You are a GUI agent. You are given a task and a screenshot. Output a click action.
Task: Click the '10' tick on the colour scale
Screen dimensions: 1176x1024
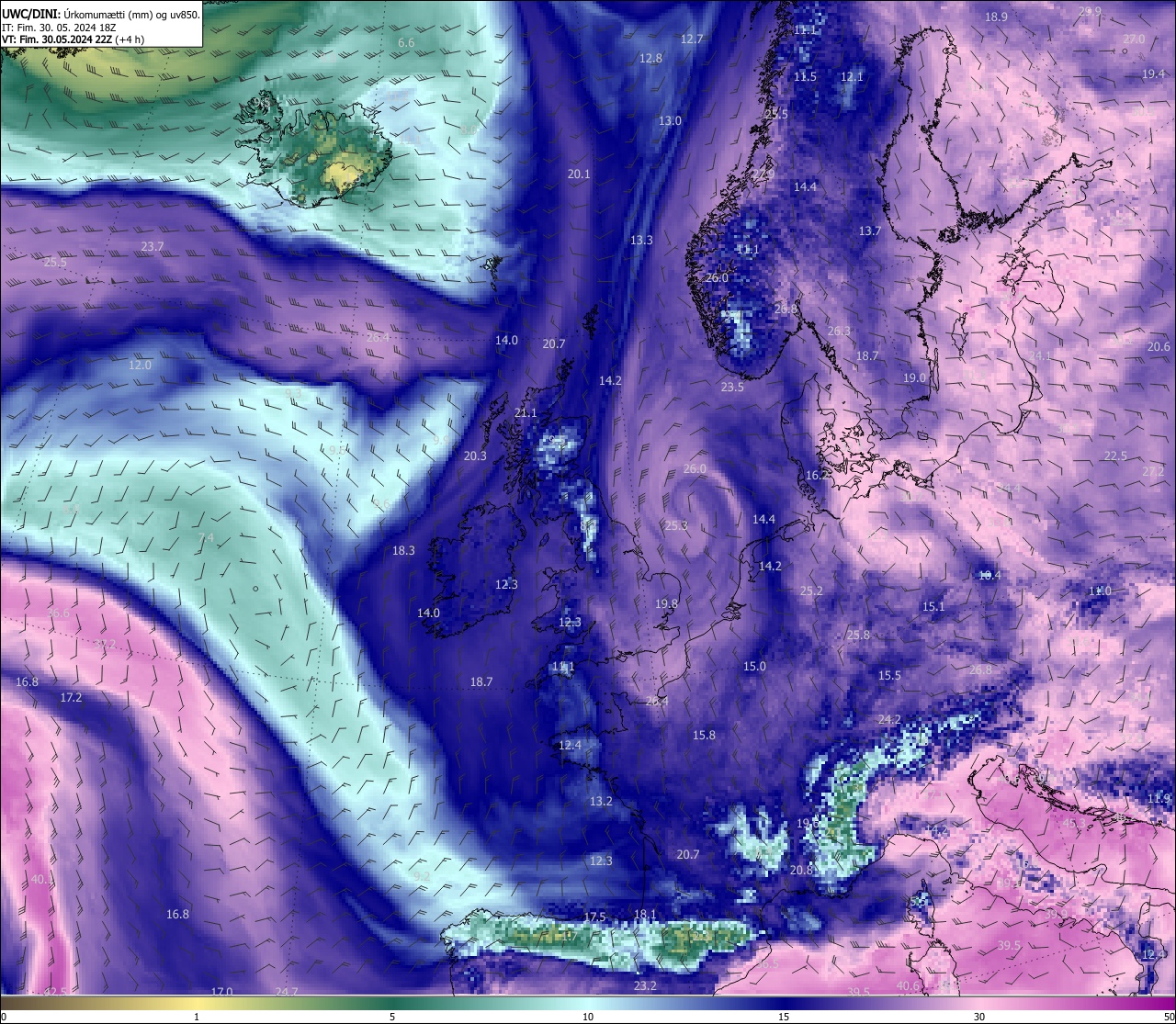pyautogui.click(x=588, y=1017)
